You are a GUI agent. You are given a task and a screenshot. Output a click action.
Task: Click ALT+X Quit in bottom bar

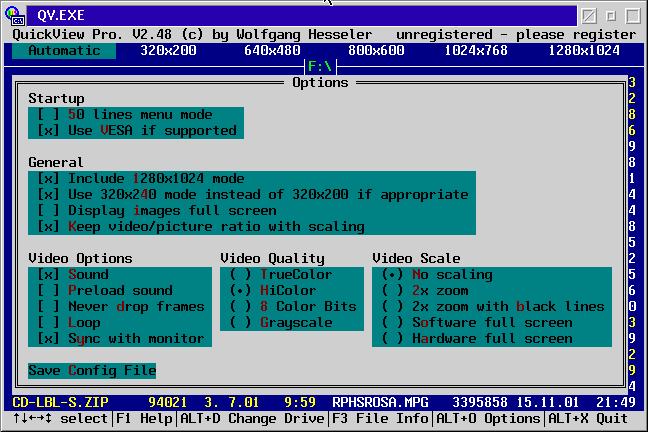point(588,418)
